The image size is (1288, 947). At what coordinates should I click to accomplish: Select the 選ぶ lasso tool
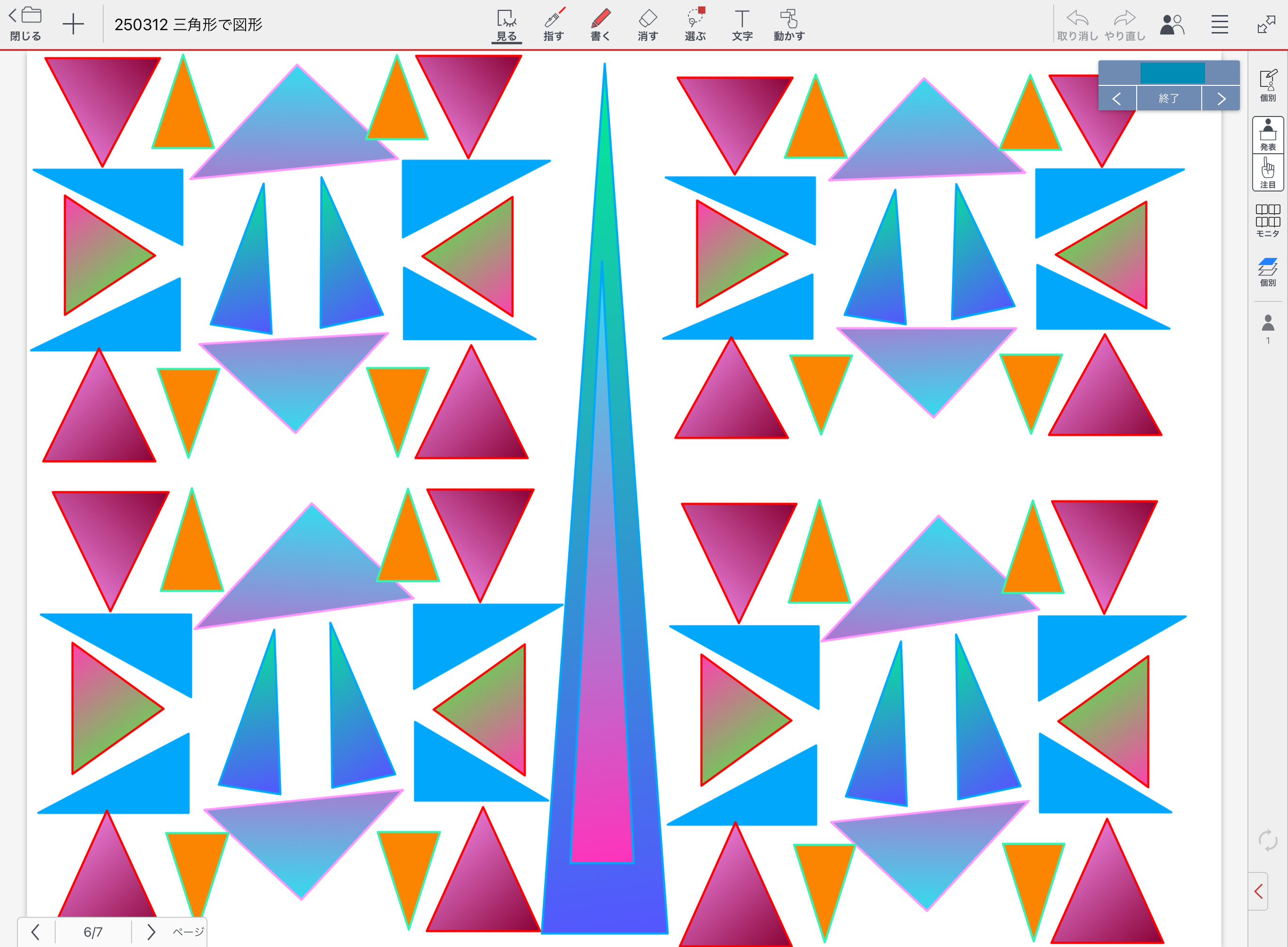(695, 25)
